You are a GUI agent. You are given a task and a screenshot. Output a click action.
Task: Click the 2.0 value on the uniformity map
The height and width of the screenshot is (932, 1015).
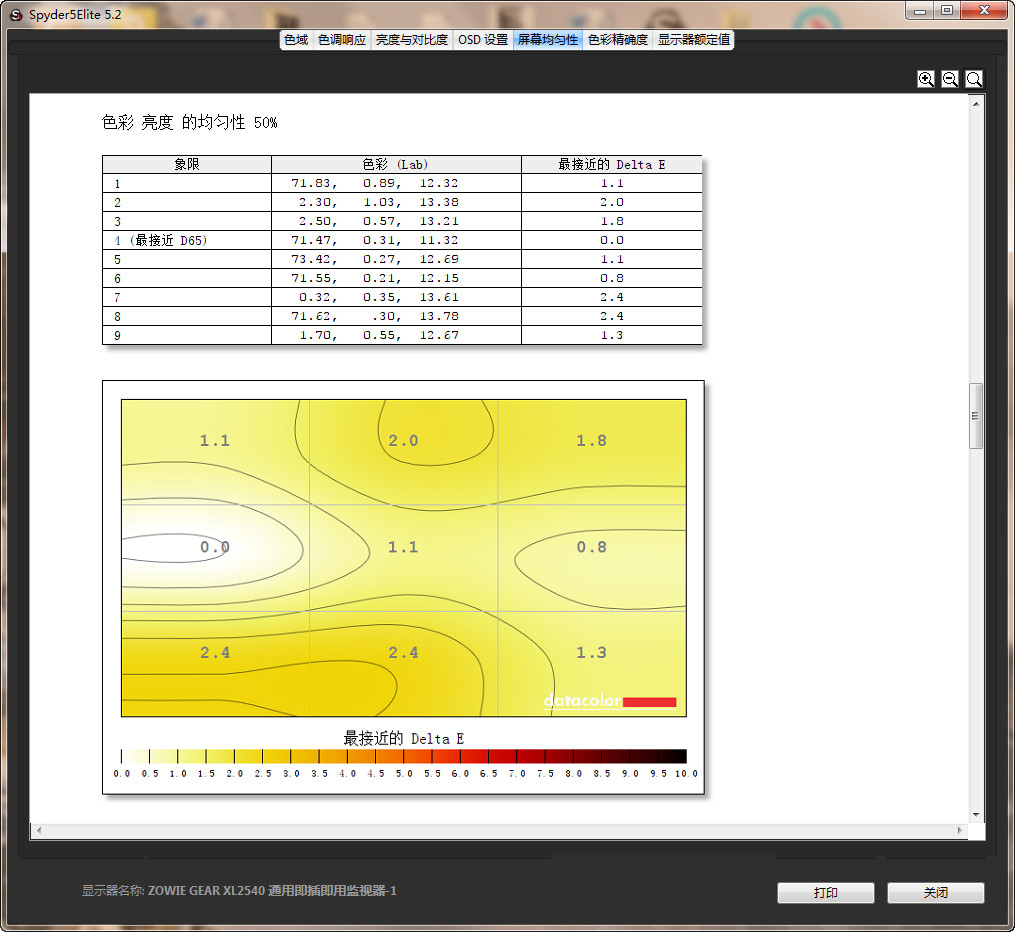403,441
